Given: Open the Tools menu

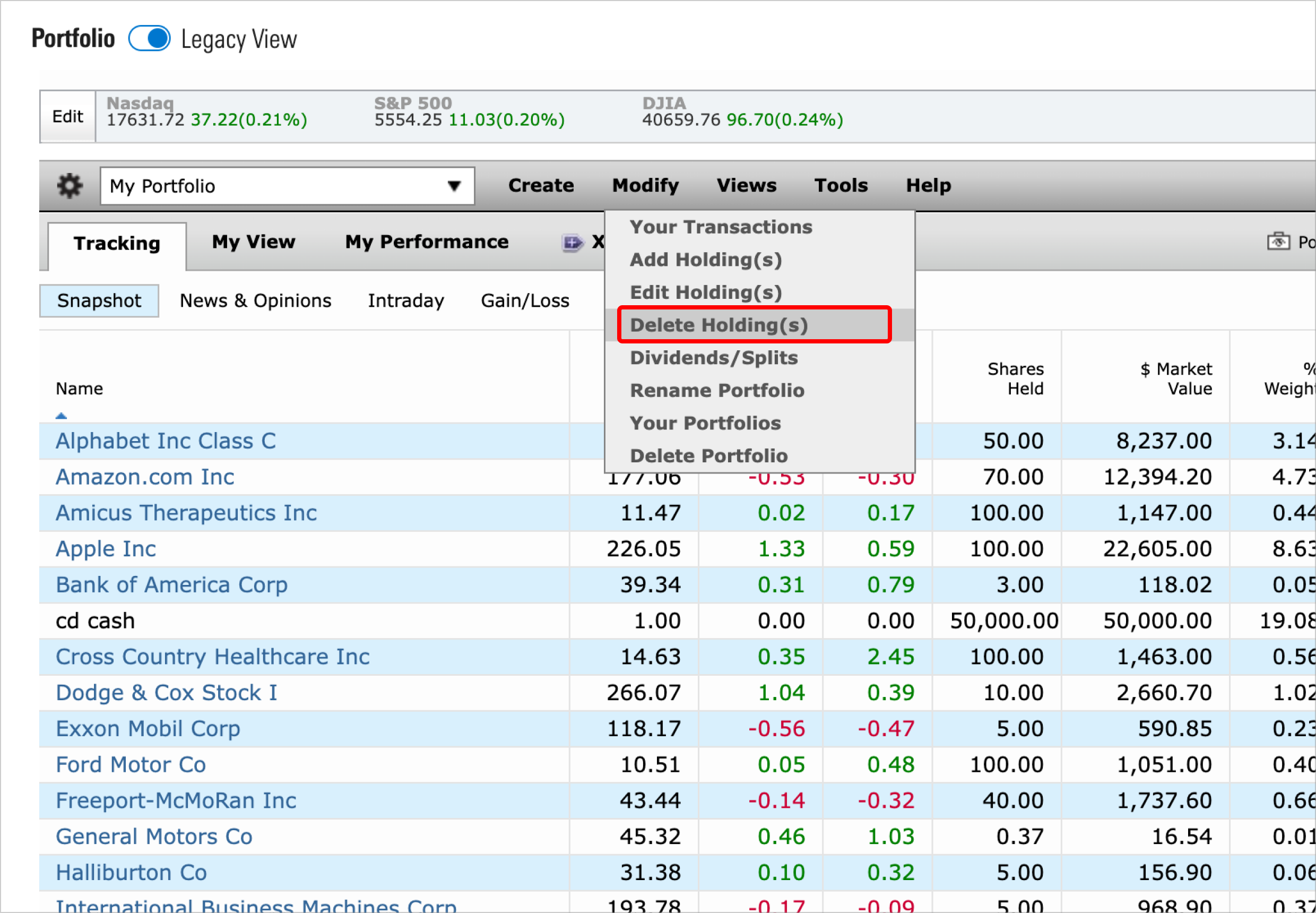Looking at the screenshot, I should point(841,185).
